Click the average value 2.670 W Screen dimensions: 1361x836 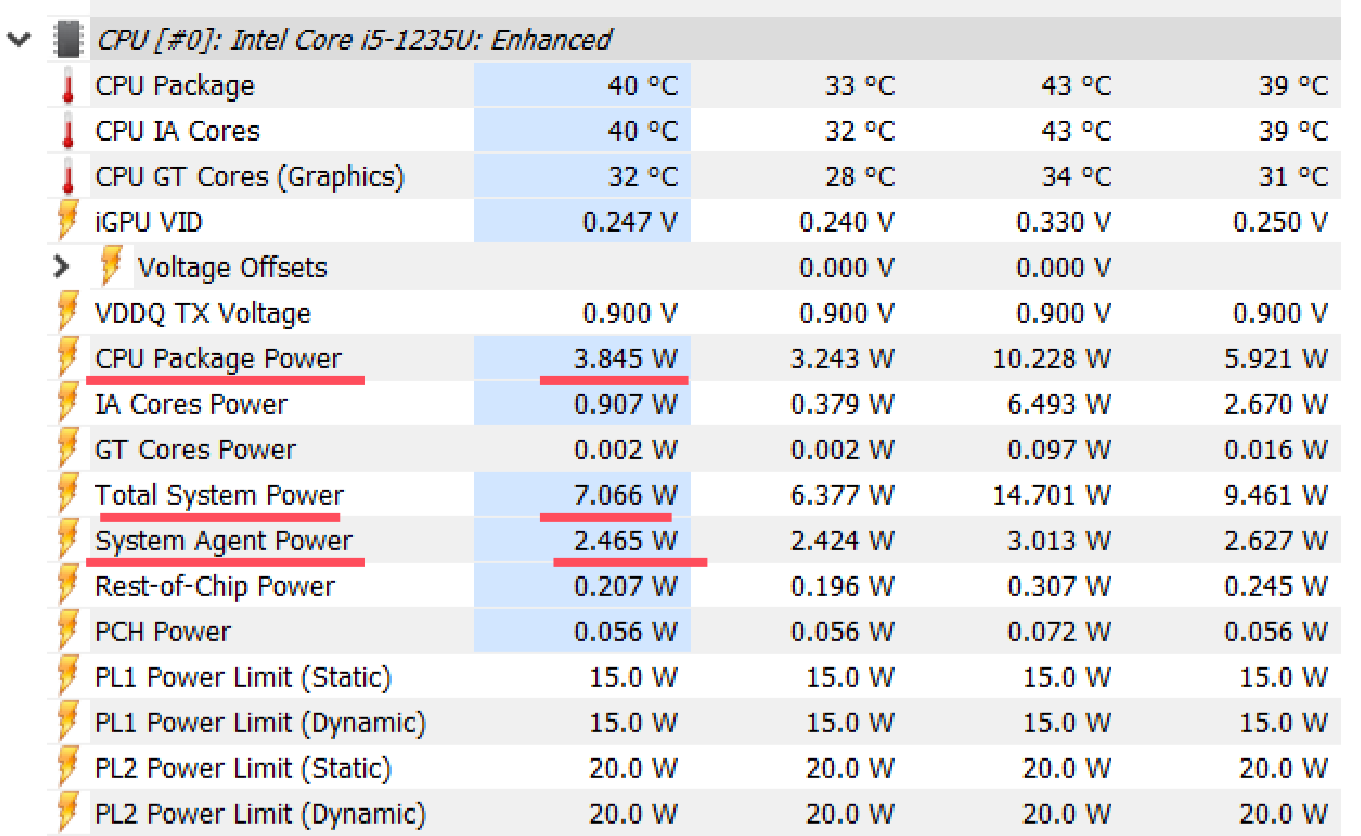(1276, 404)
